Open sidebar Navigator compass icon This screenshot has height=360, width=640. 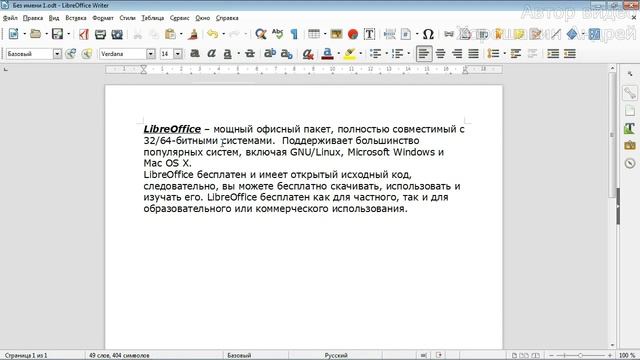point(629,163)
